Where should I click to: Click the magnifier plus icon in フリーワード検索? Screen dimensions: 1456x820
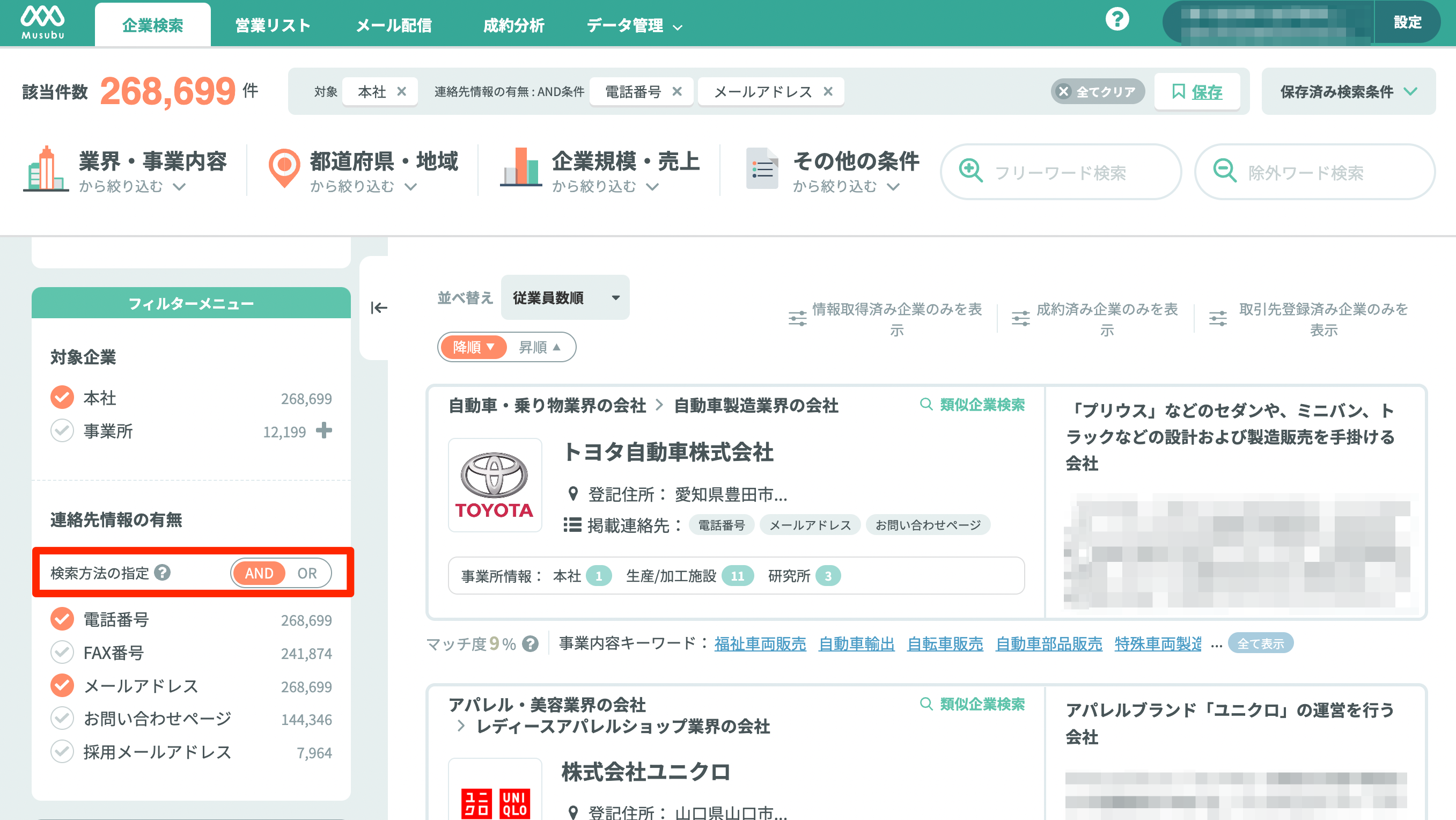[970, 170]
